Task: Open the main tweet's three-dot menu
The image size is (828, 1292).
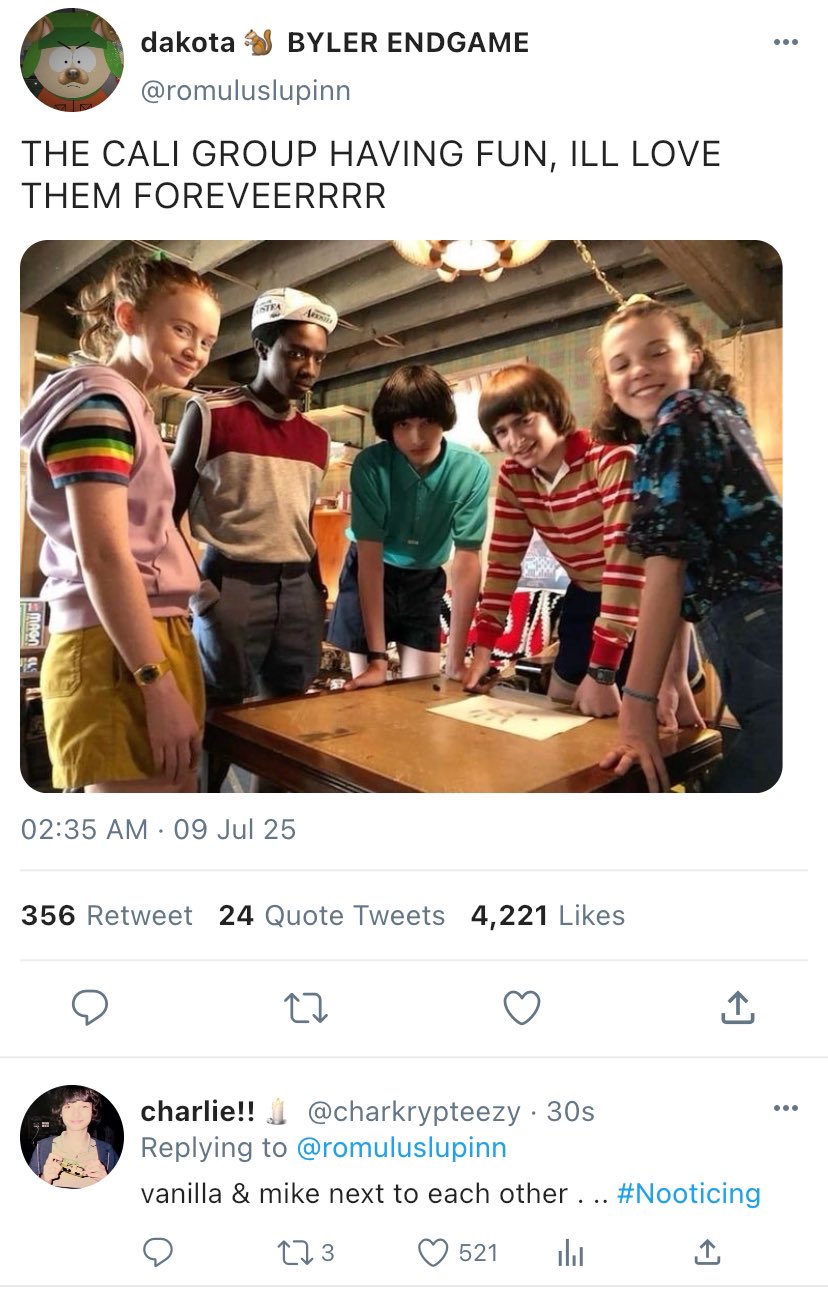Action: pos(786,42)
